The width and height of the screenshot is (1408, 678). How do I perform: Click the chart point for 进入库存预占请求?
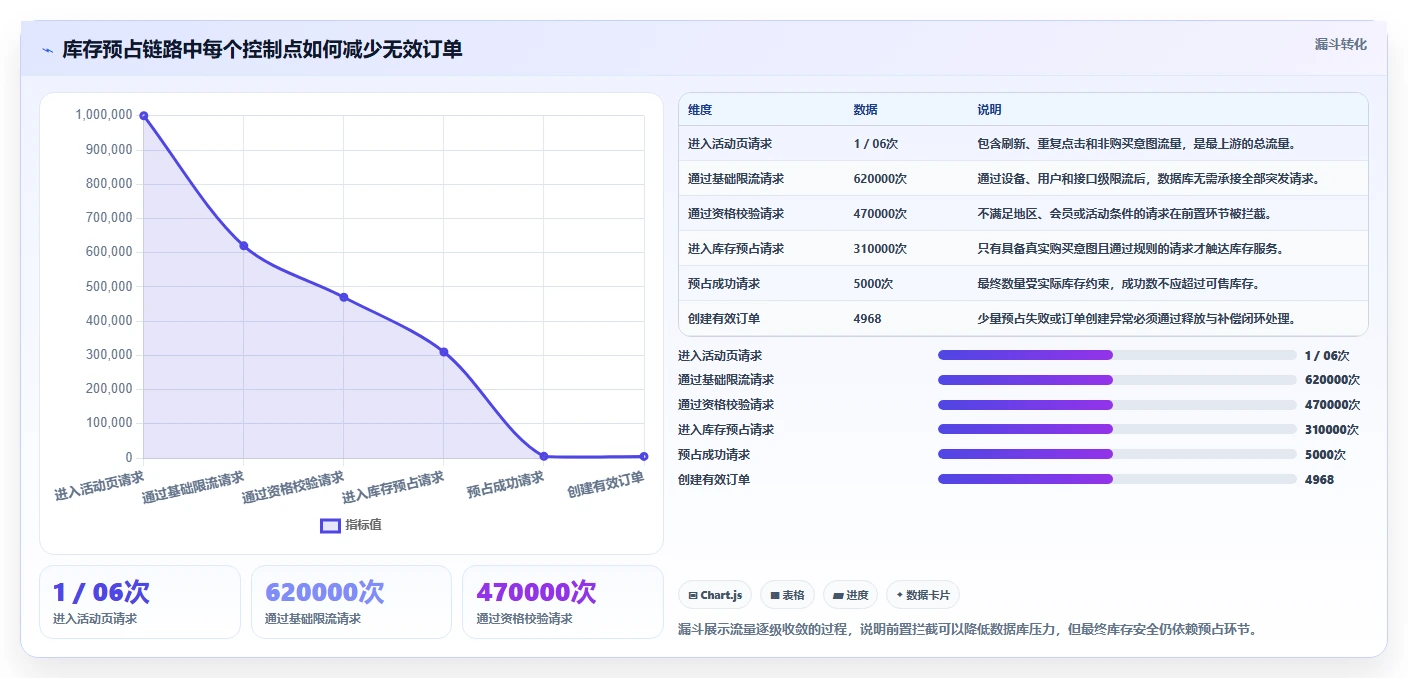coord(443,352)
